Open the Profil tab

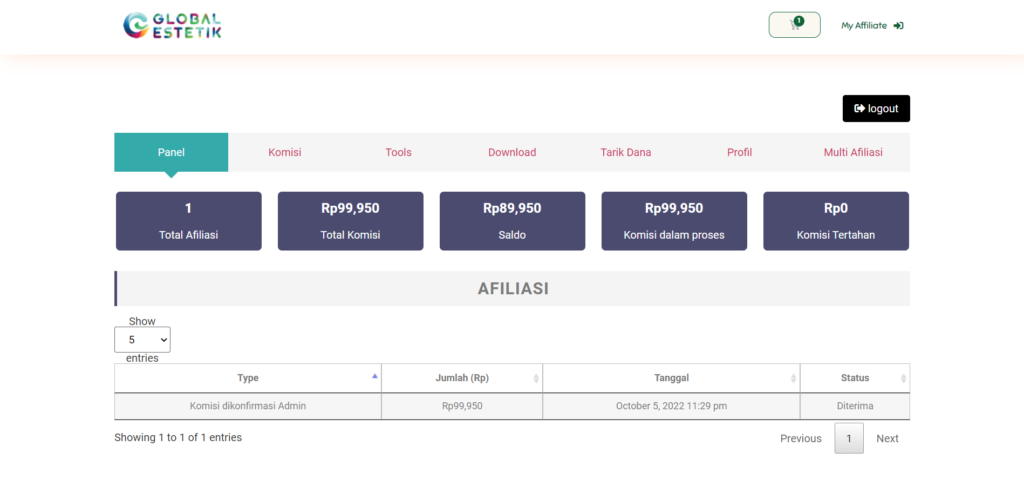click(x=739, y=152)
